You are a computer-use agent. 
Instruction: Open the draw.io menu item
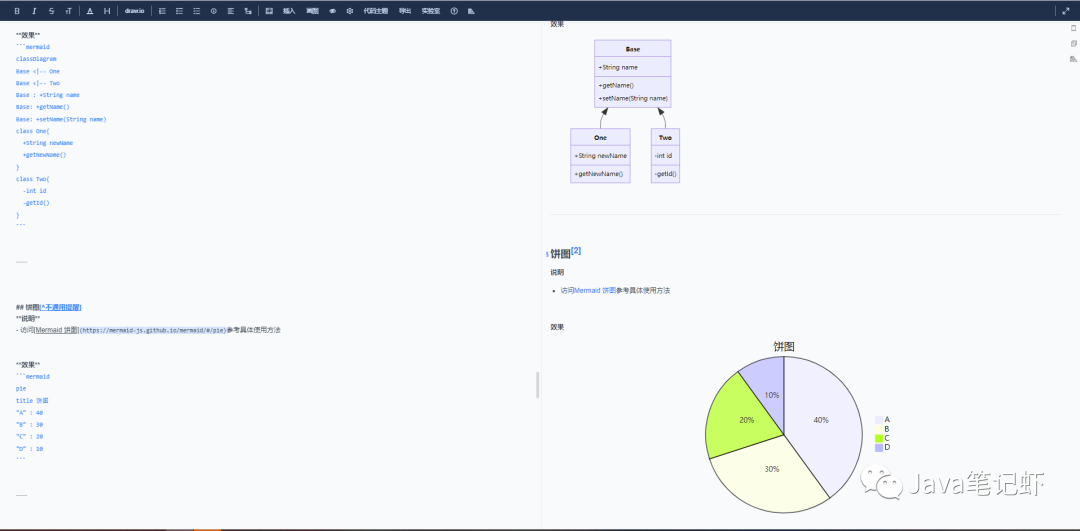[x=134, y=11]
